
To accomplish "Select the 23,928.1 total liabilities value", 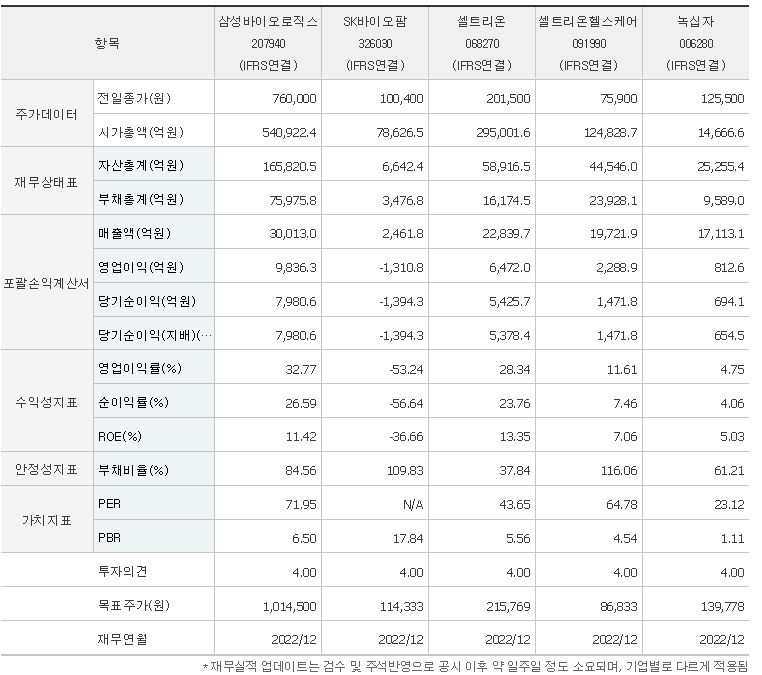I will (x=613, y=201).
